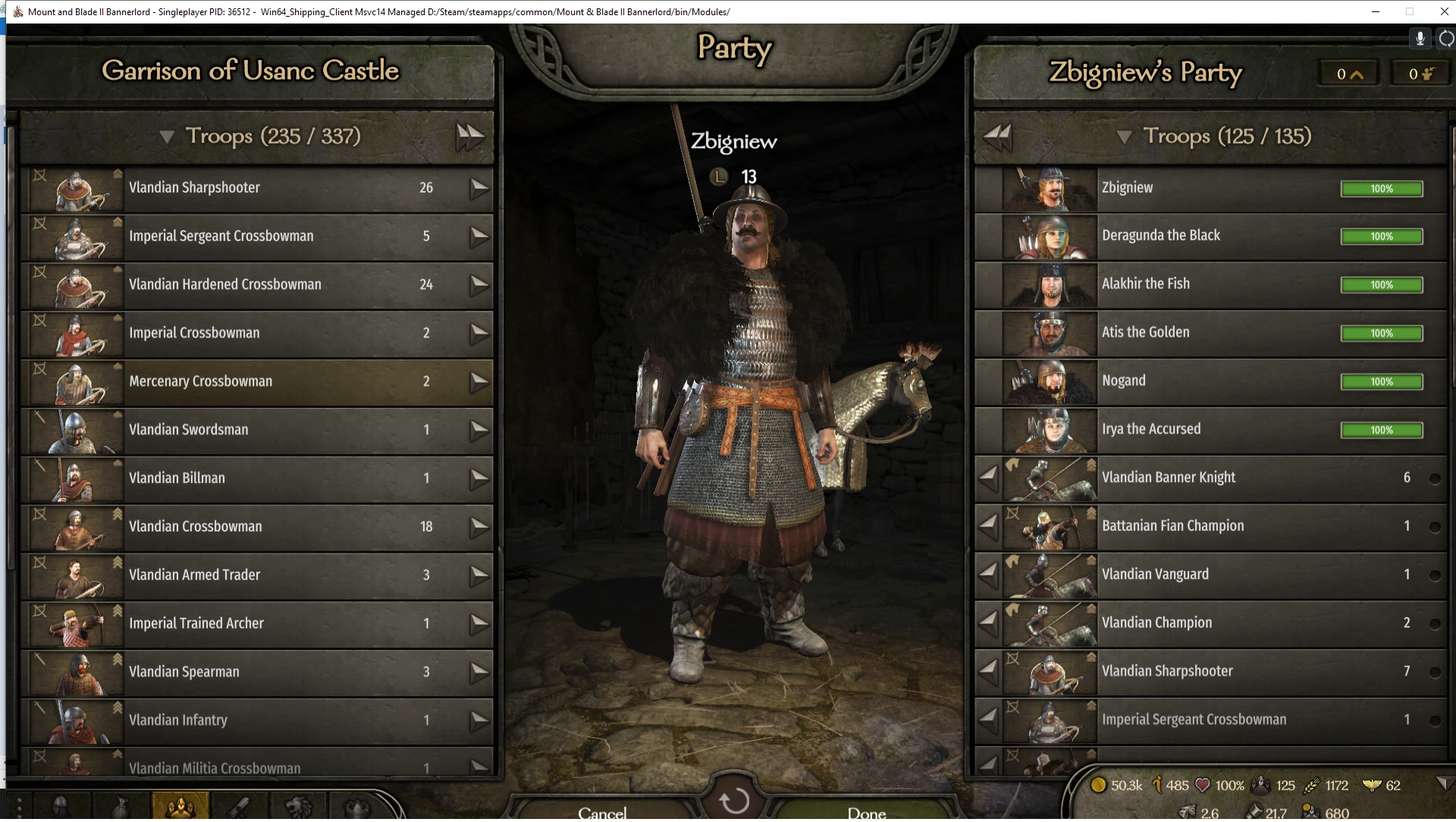Transfer all garrison troops with double arrow

click(470, 137)
